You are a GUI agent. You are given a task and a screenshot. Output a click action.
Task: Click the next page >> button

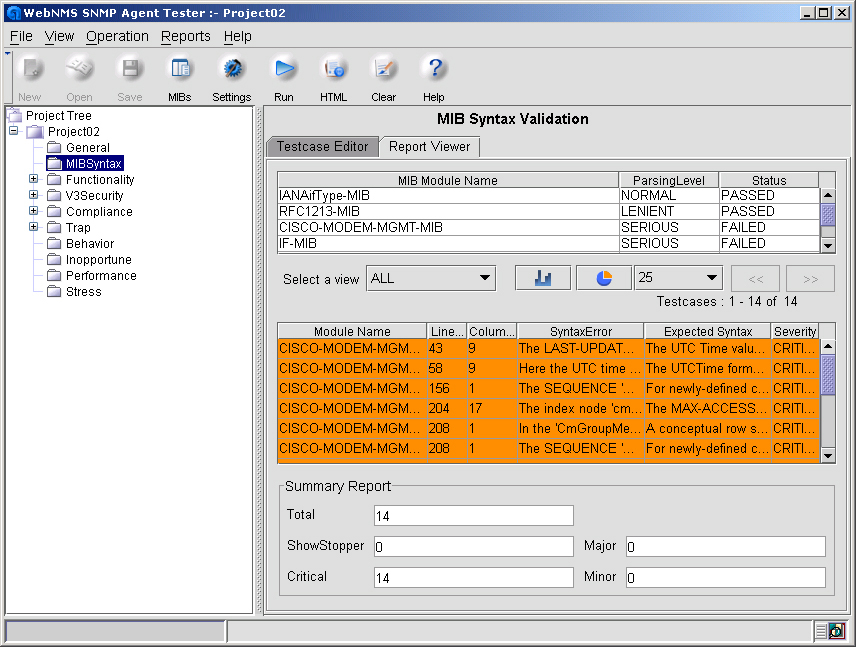point(810,278)
